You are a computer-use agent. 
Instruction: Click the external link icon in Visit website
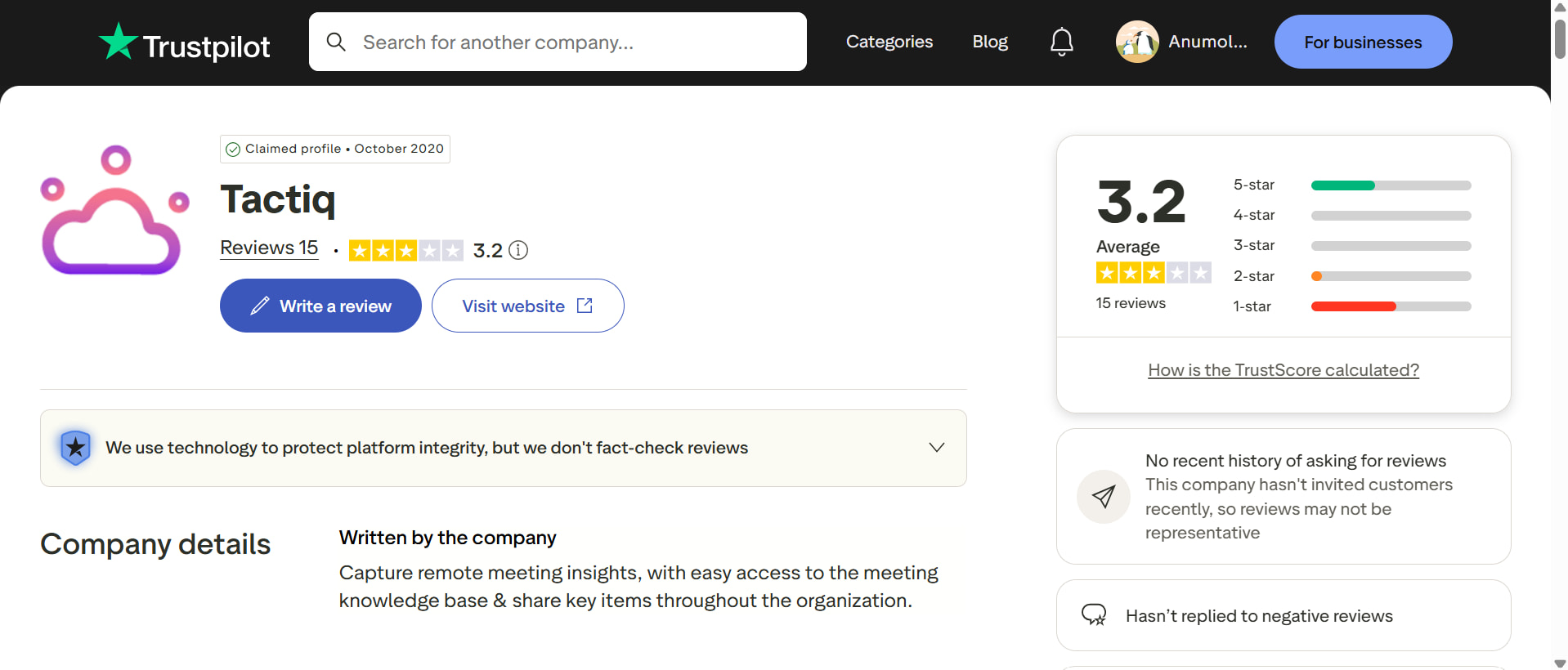pyautogui.click(x=585, y=306)
